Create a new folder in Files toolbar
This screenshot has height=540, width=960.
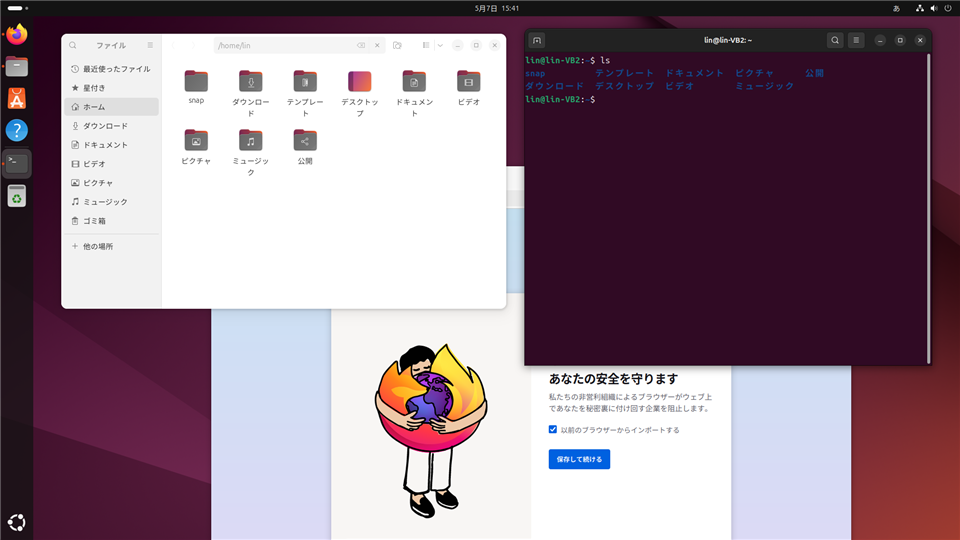click(397, 45)
